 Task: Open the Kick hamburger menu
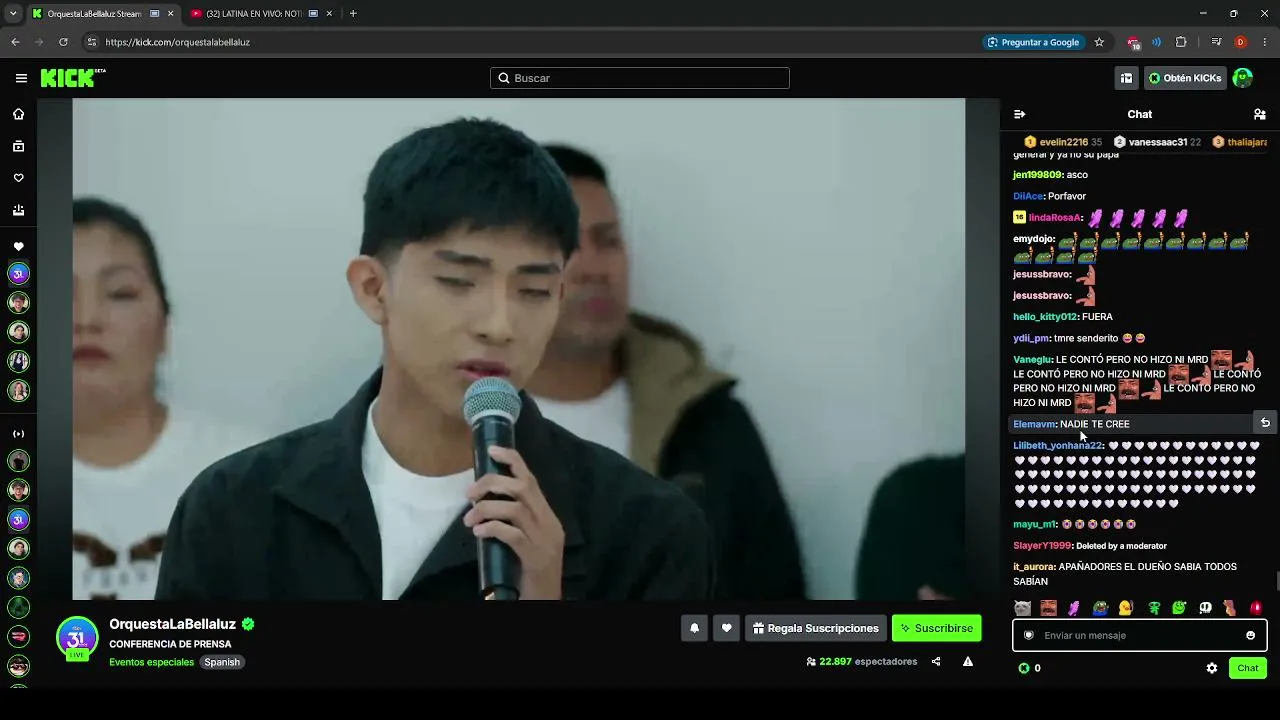(x=21, y=78)
